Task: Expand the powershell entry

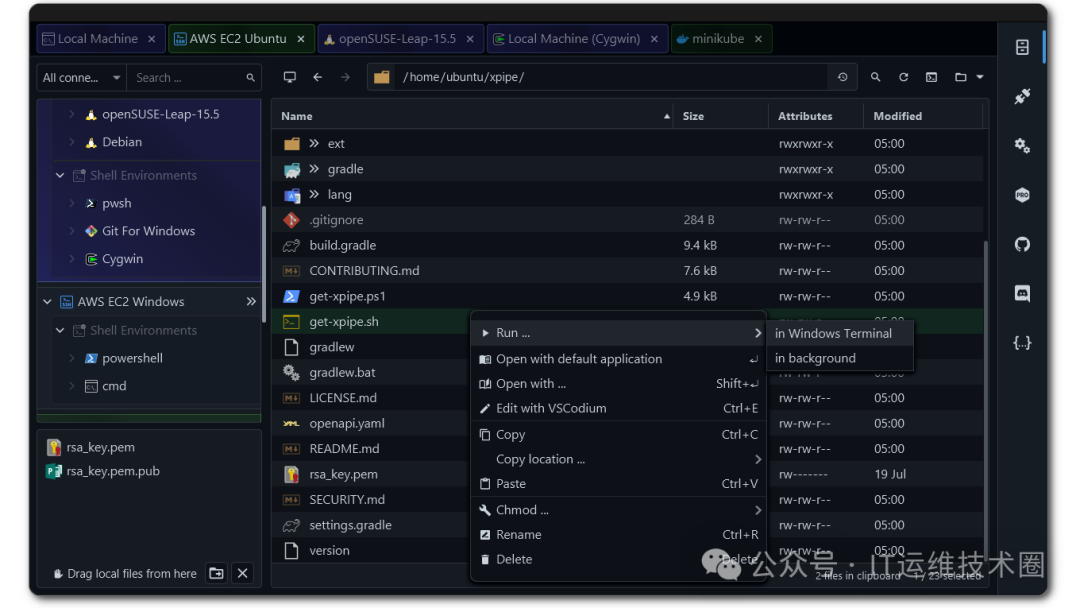Action: pos(72,358)
